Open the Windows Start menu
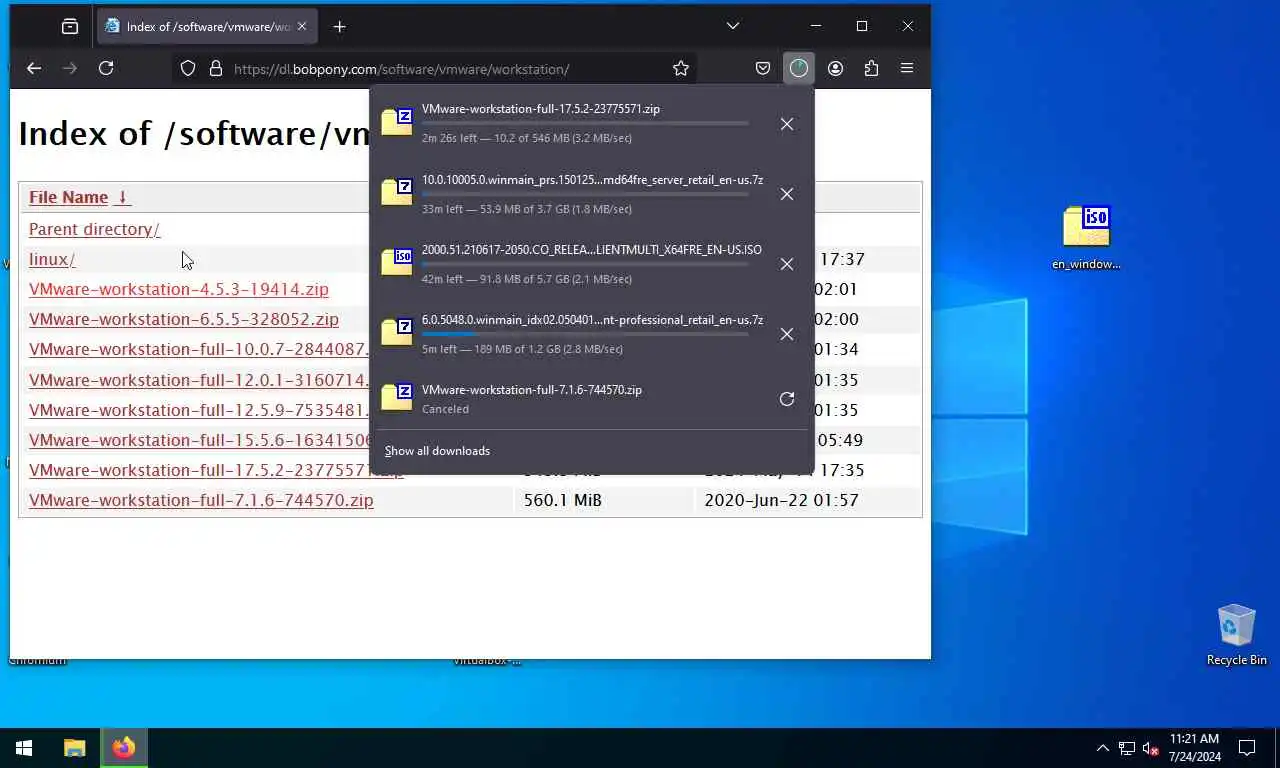Viewport: 1280px width, 768px height. (24, 748)
